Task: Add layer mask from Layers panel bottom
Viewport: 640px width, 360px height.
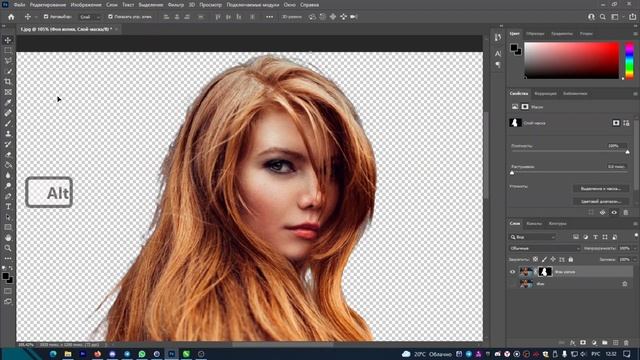Action: (x=583, y=343)
